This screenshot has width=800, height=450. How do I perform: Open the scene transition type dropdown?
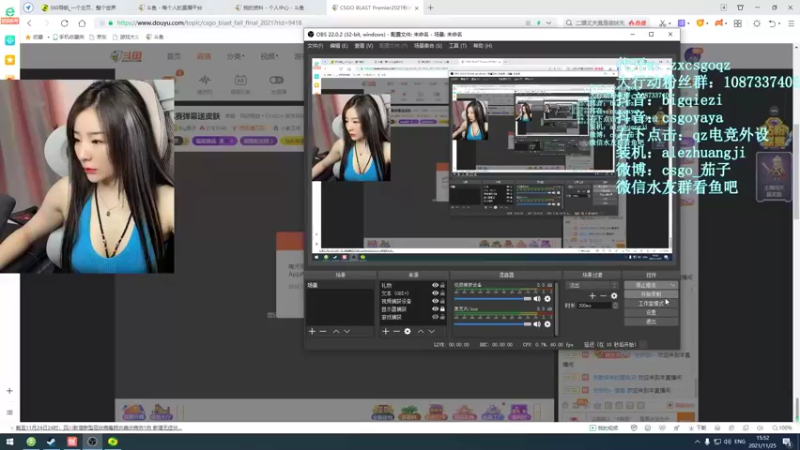coord(592,285)
